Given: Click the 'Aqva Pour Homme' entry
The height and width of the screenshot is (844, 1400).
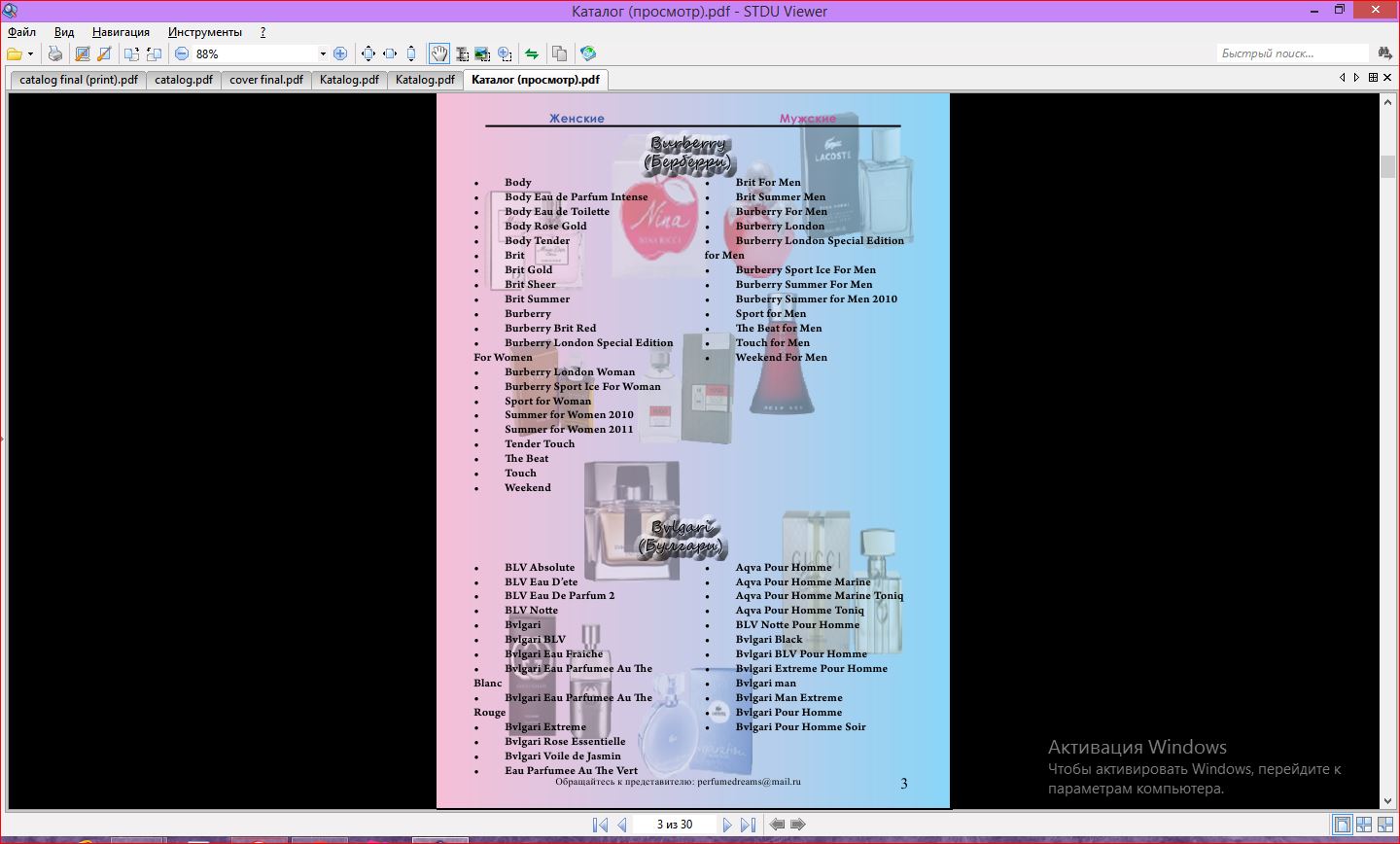Looking at the screenshot, I should 784,567.
